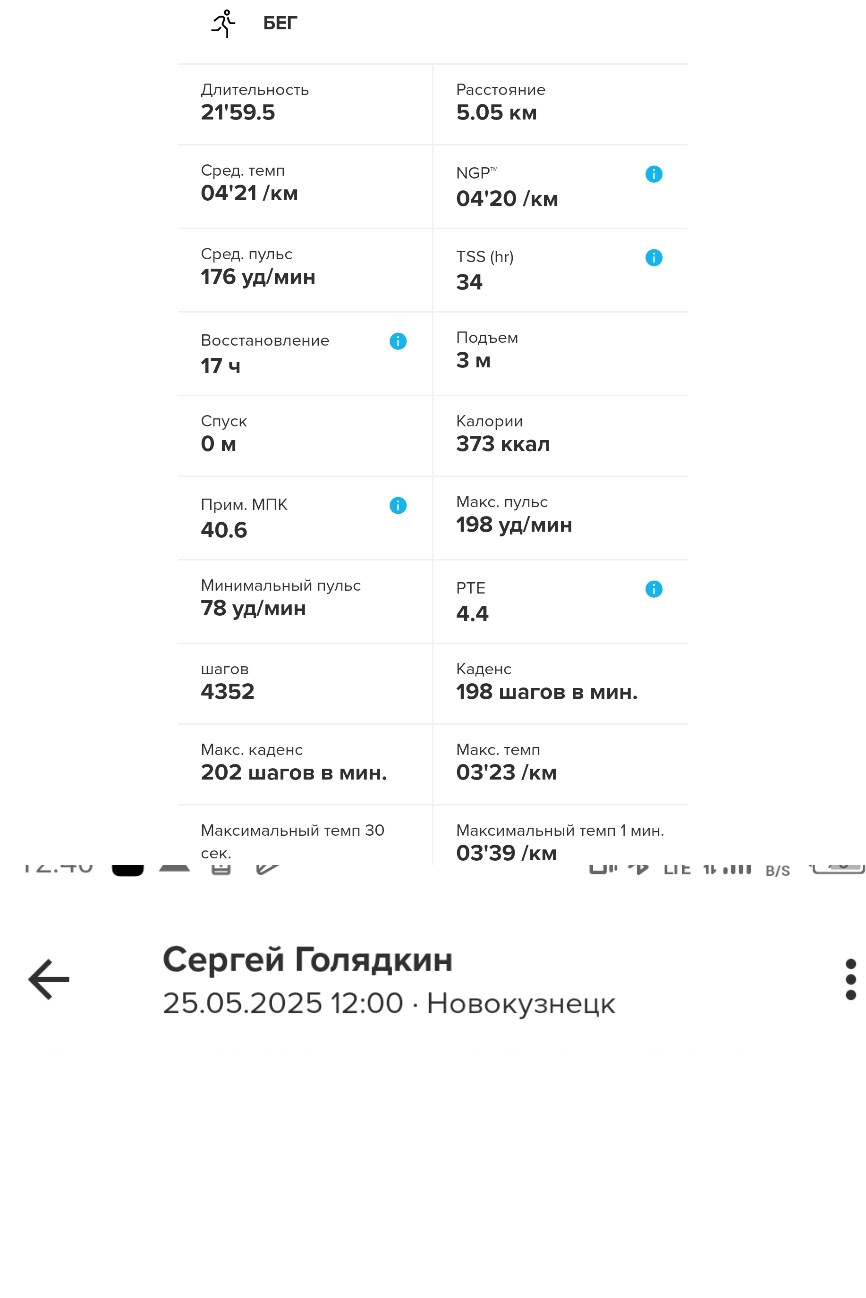Tap the Сред. темп 04'21 /км value
866x1298 pixels.
click(250, 193)
